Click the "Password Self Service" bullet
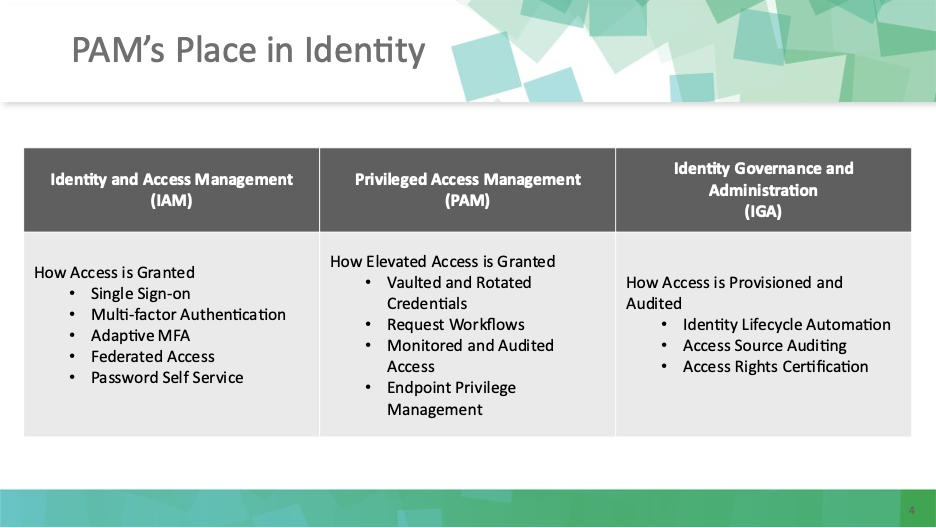Image resolution: width=936 pixels, height=528 pixels. coord(167,378)
